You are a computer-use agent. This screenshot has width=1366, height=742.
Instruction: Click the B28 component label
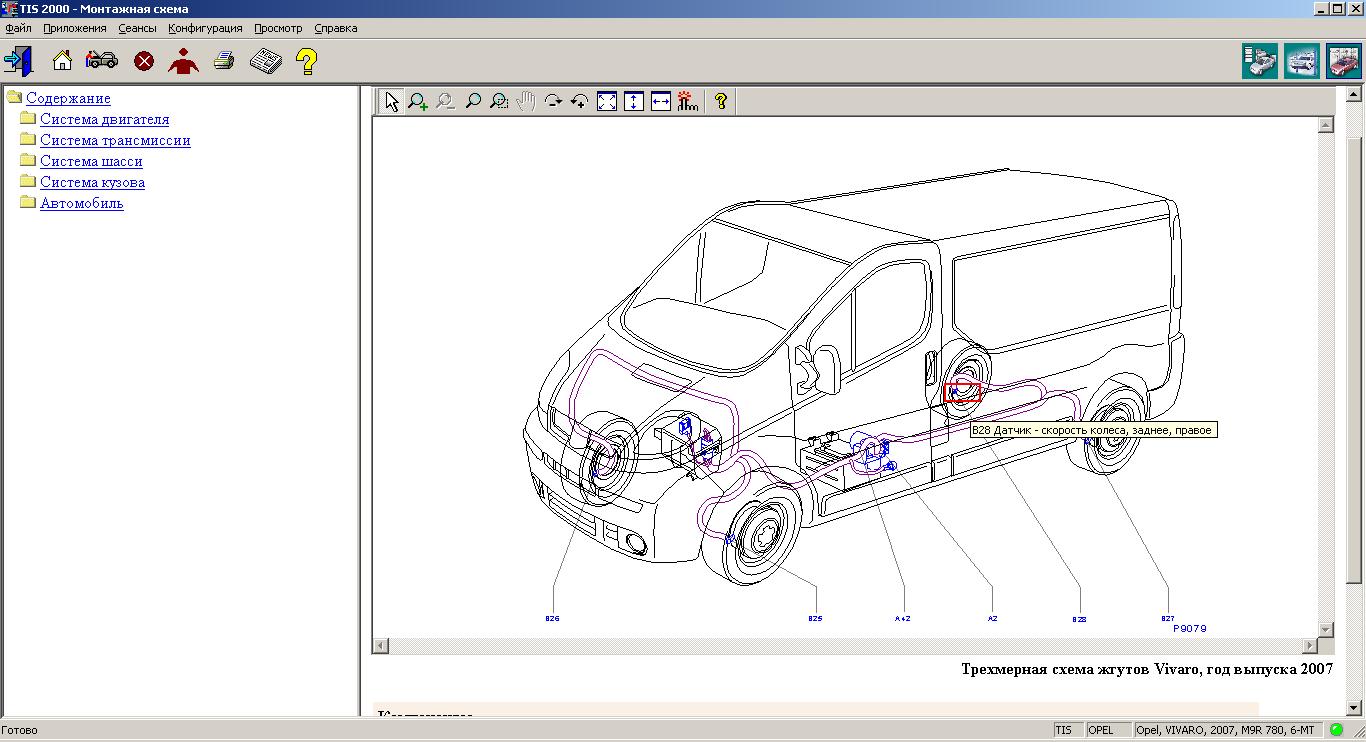tap(1079, 620)
